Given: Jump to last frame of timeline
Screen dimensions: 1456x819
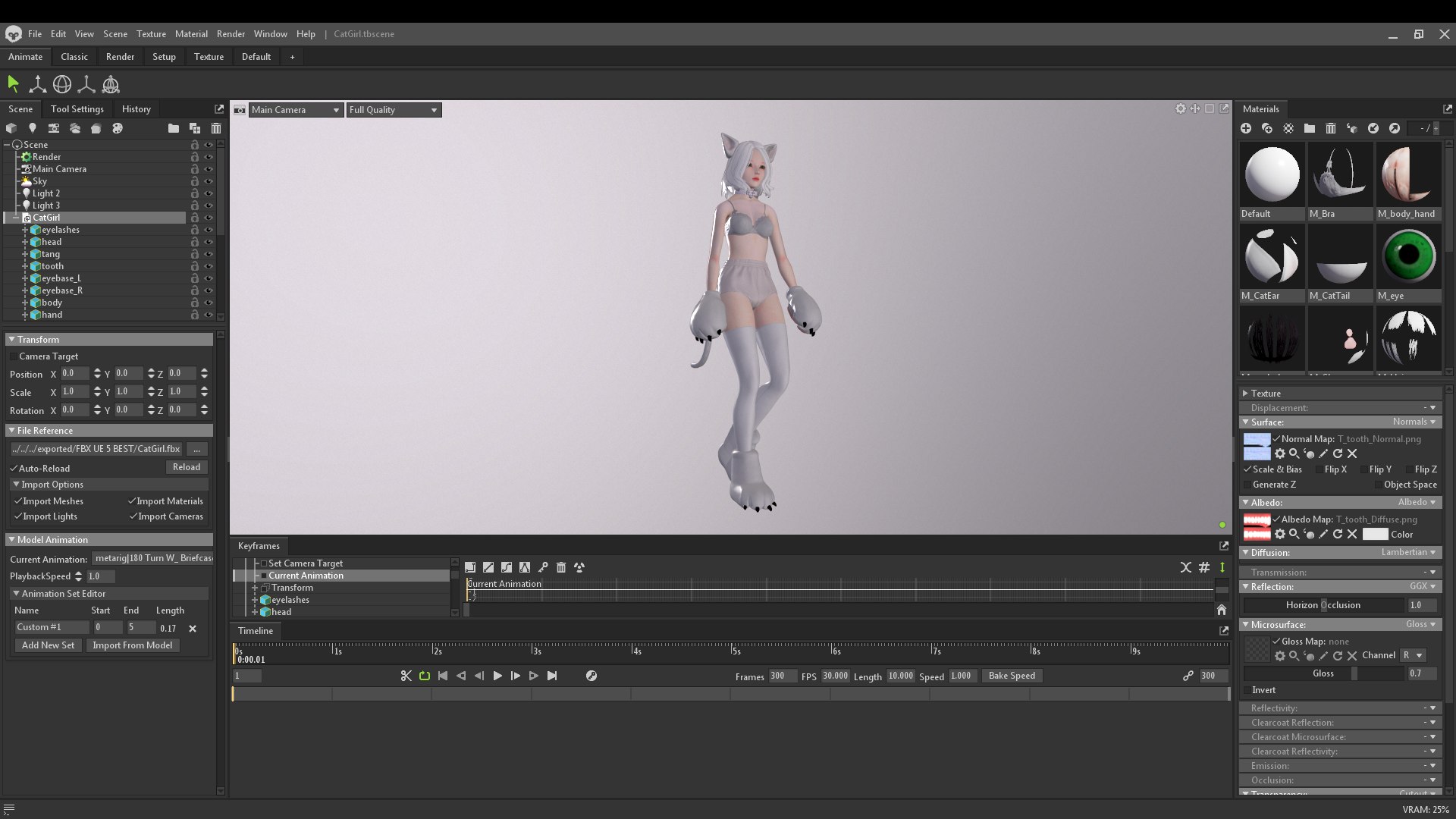Looking at the screenshot, I should pyautogui.click(x=551, y=676).
